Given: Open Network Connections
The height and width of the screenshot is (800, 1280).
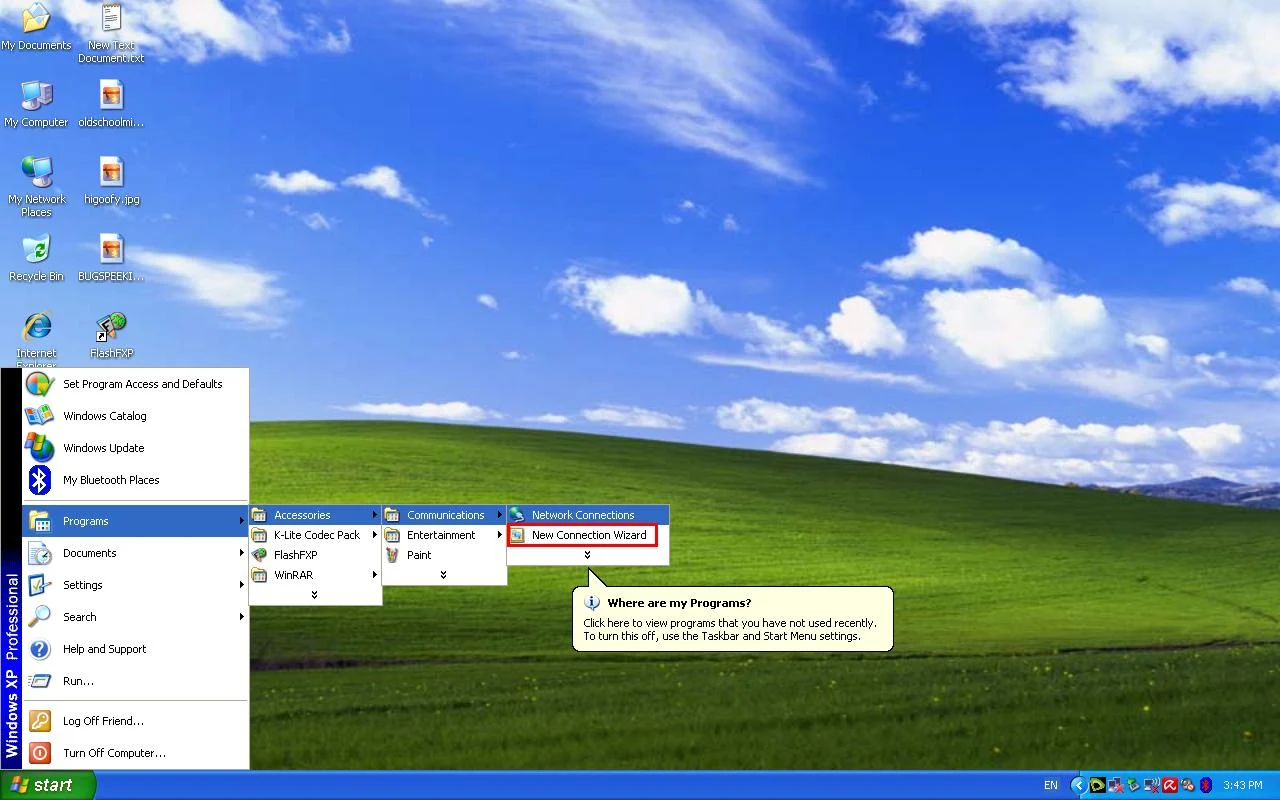Looking at the screenshot, I should pos(588,515).
